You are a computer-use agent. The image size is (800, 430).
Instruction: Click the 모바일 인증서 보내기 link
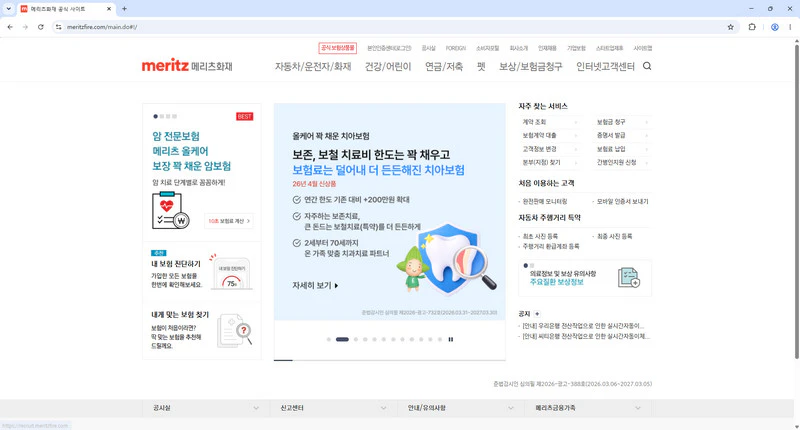point(622,201)
